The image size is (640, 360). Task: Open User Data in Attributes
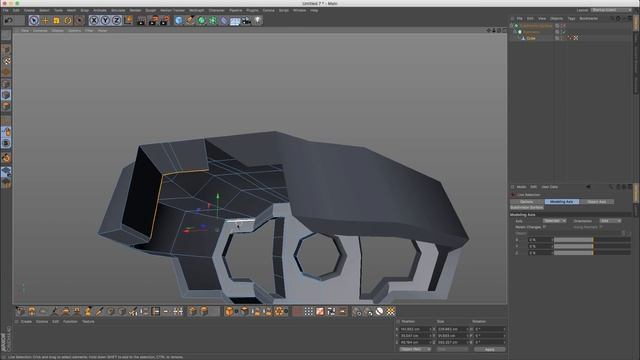pyautogui.click(x=549, y=187)
